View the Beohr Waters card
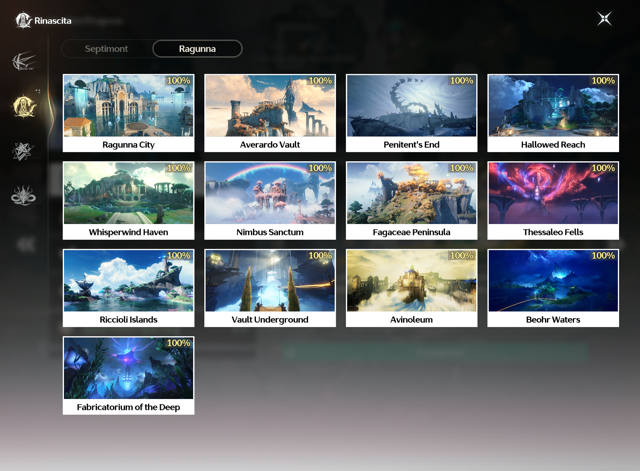This screenshot has height=471, width=640. pos(553,288)
